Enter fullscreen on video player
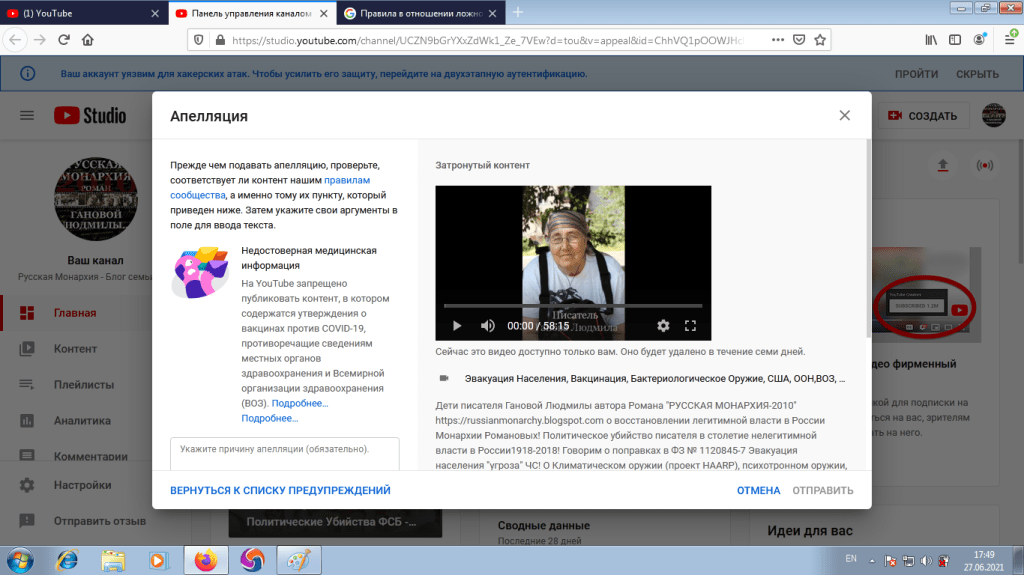The width and height of the screenshot is (1024, 575). (x=690, y=326)
